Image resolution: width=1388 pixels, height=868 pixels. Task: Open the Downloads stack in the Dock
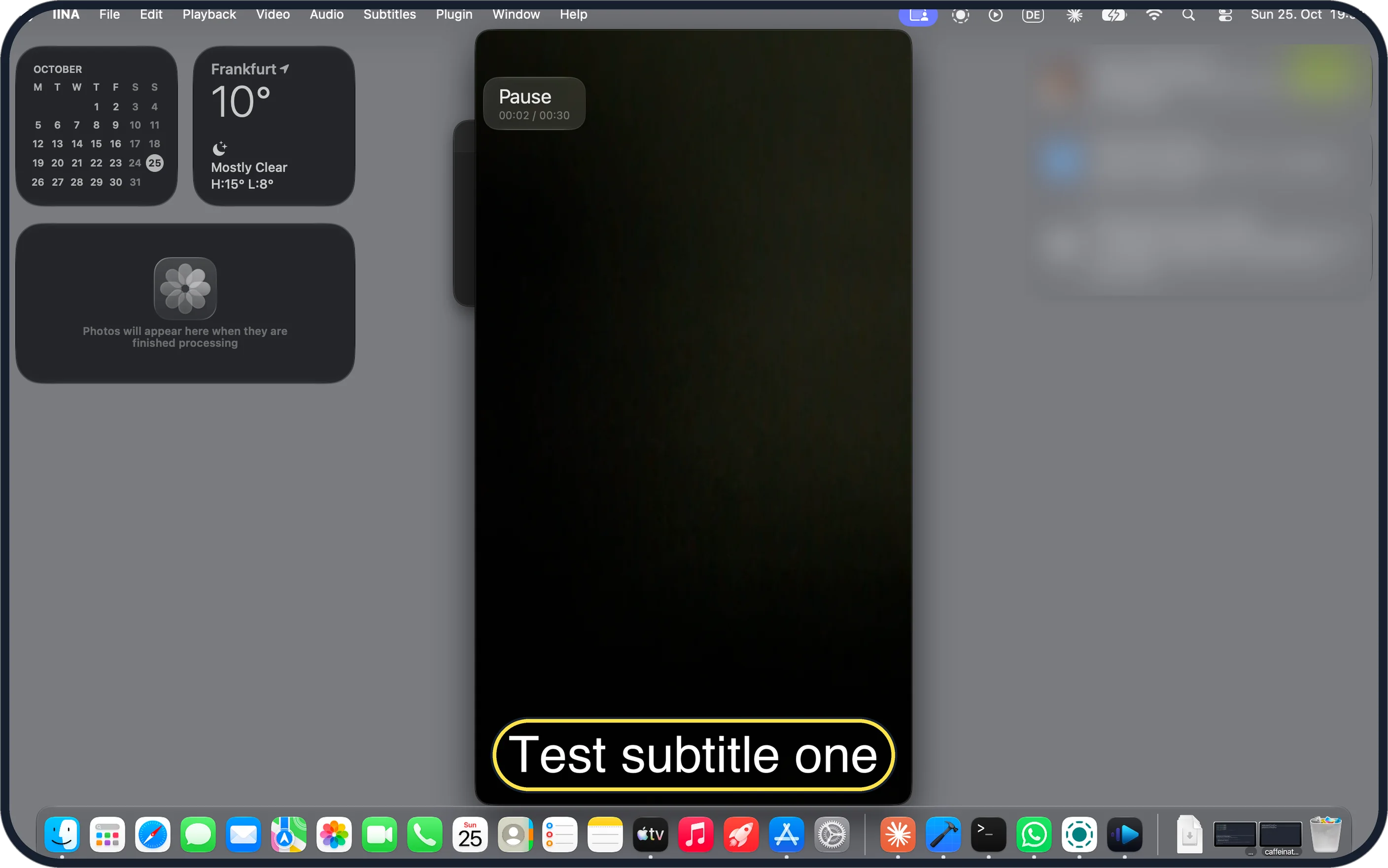1189,835
